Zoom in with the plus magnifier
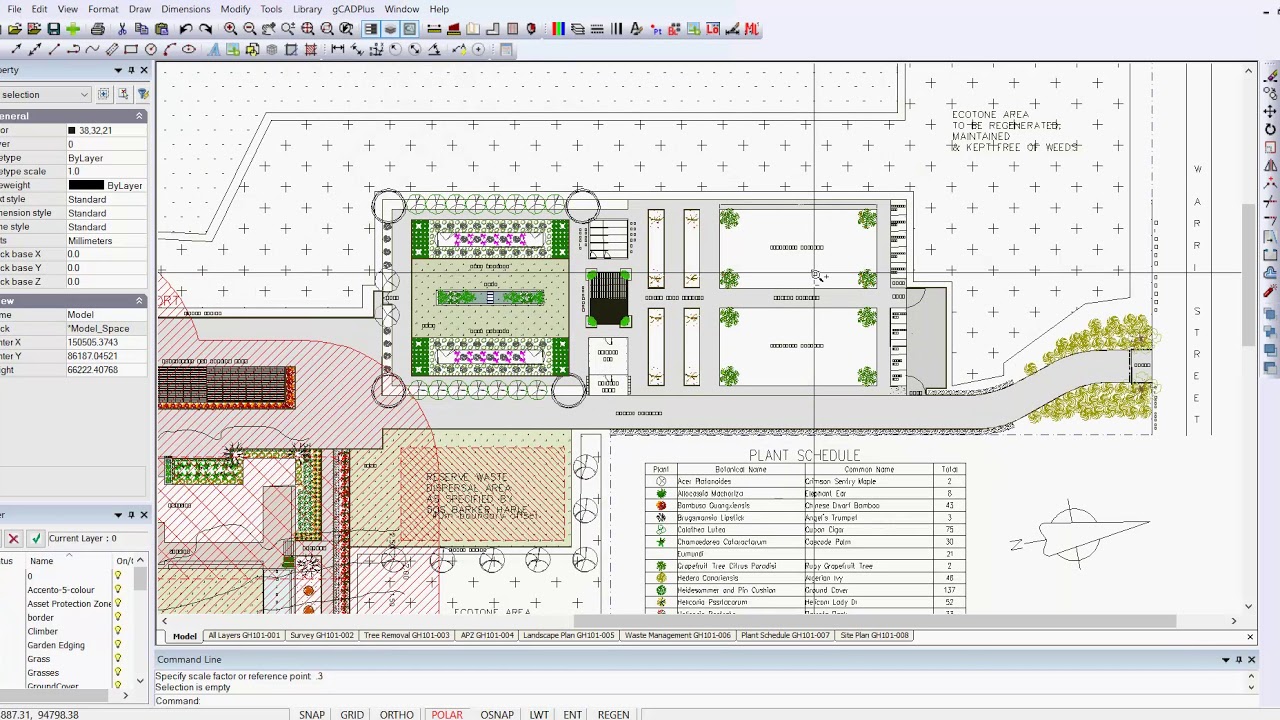 click(230, 29)
